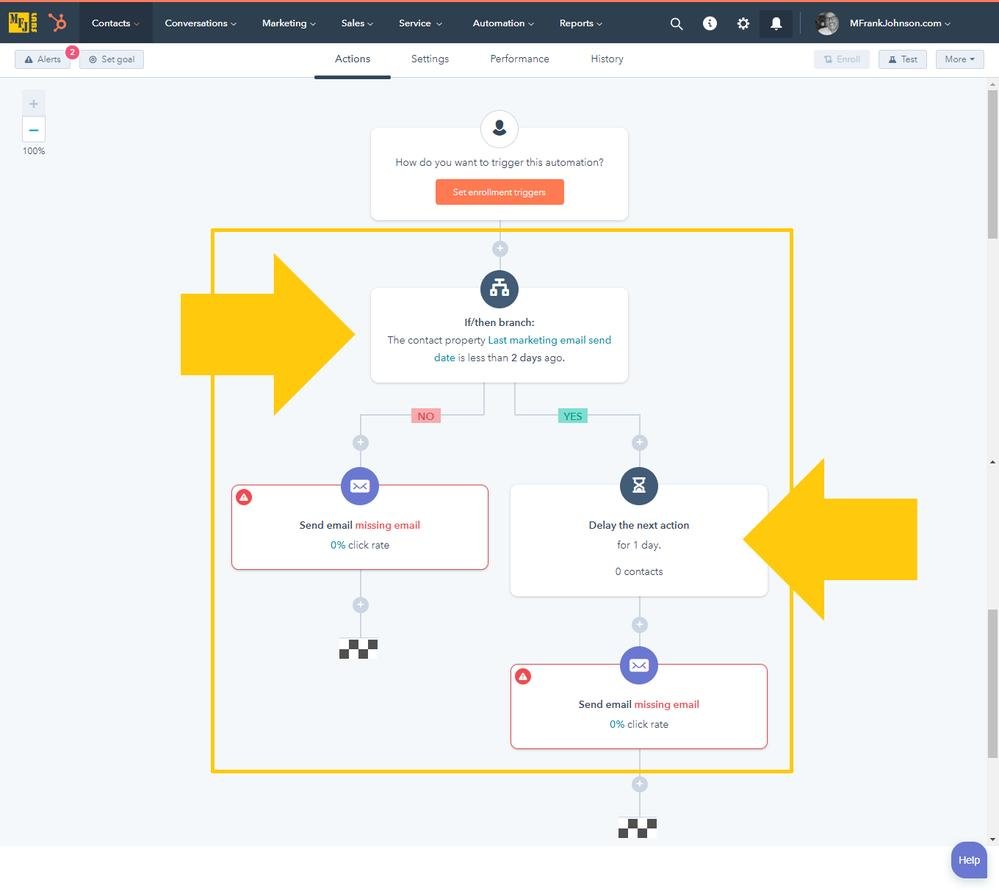Open the HubSpot settings gear icon
The width and height of the screenshot is (999, 890).
point(743,22)
